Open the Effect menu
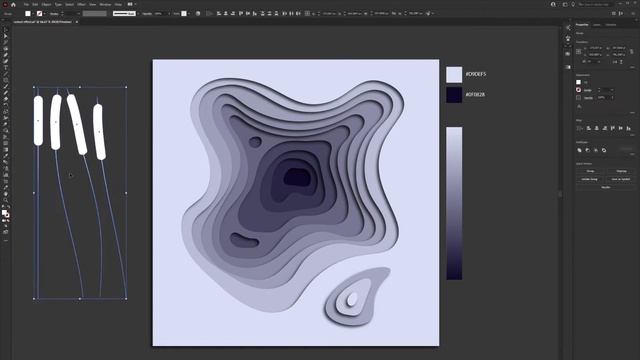This screenshot has width=640, height=360. [x=81, y=4]
